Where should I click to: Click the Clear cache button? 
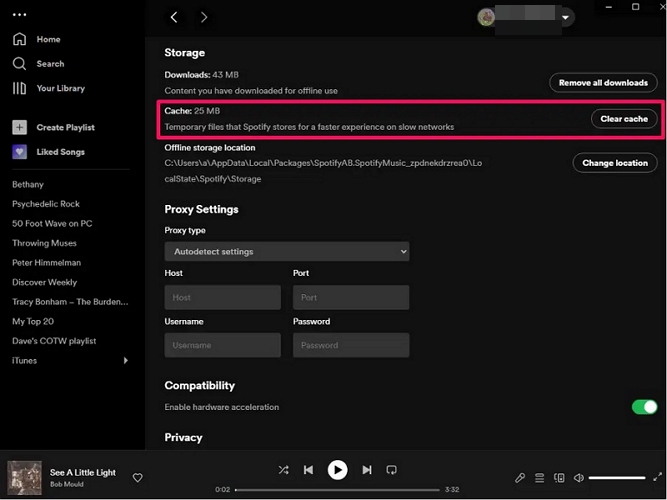coord(624,119)
